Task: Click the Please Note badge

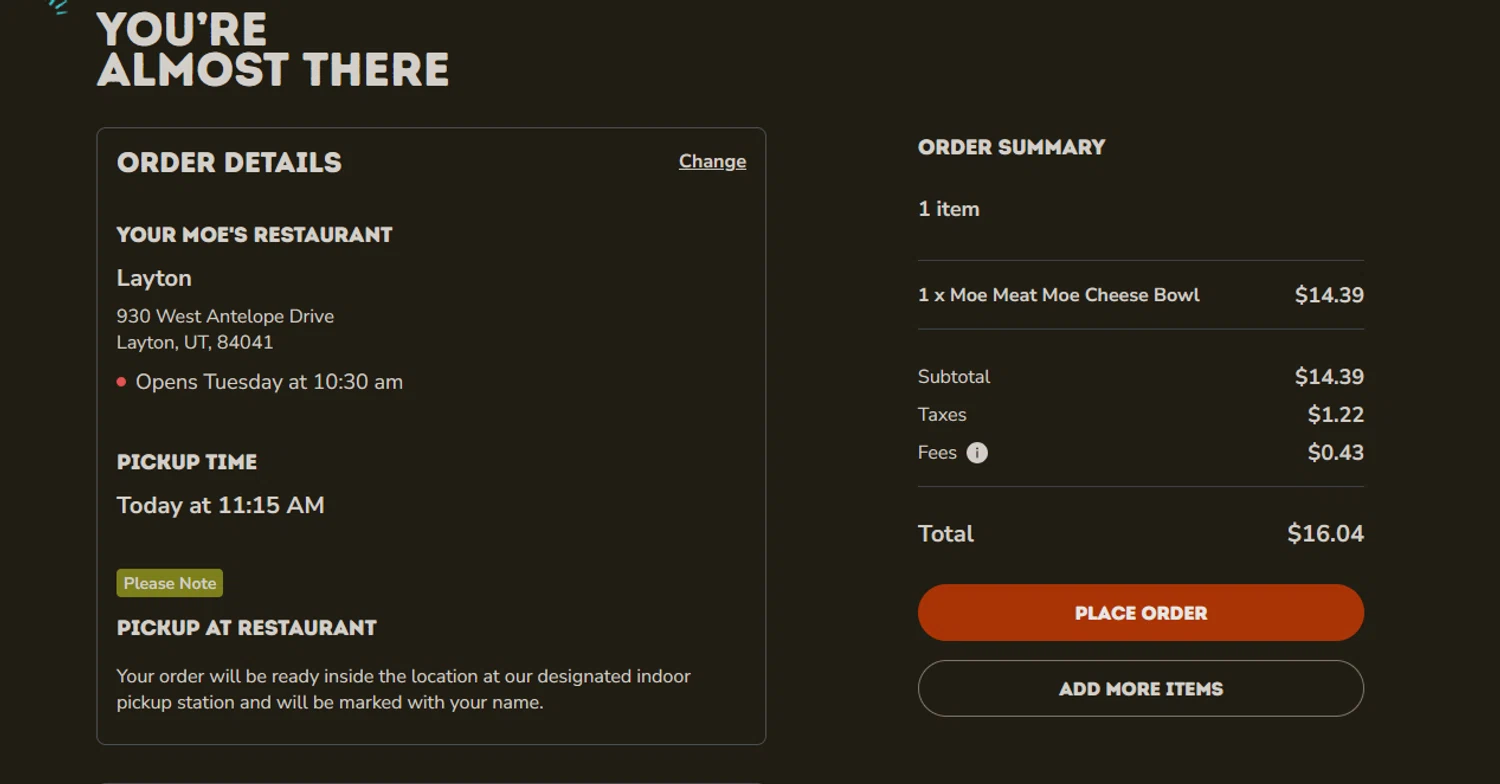Action: (x=169, y=583)
